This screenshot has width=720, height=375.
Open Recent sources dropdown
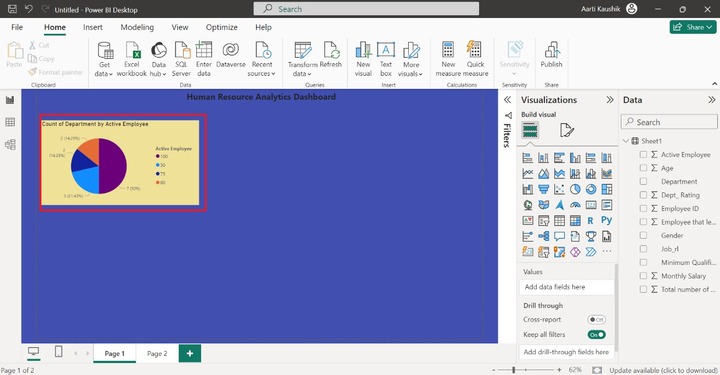click(x=261, y=60)
